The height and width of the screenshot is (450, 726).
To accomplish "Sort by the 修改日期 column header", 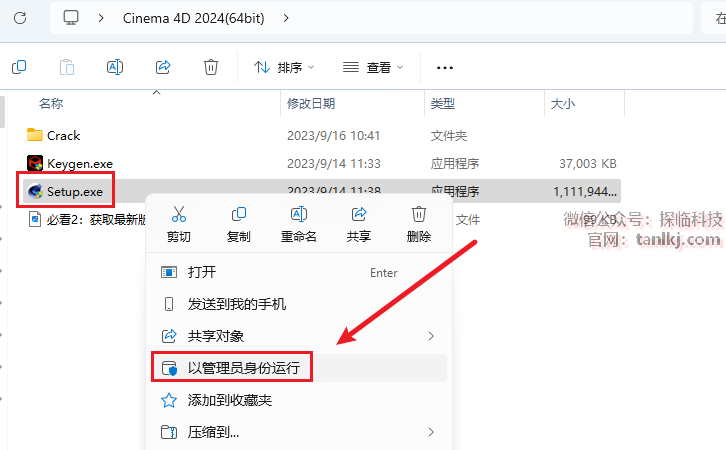I will (311, 103).
